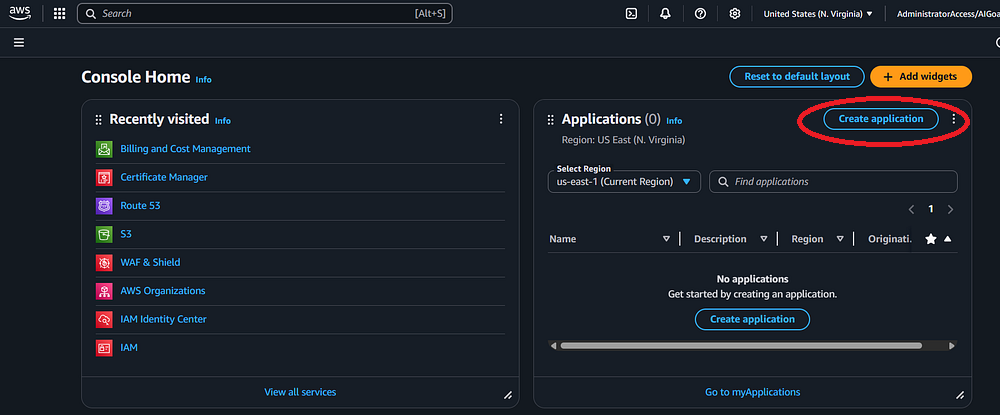Click the AWS logo
This screenshot has width=1000, height=415.
tap(21, 14)
